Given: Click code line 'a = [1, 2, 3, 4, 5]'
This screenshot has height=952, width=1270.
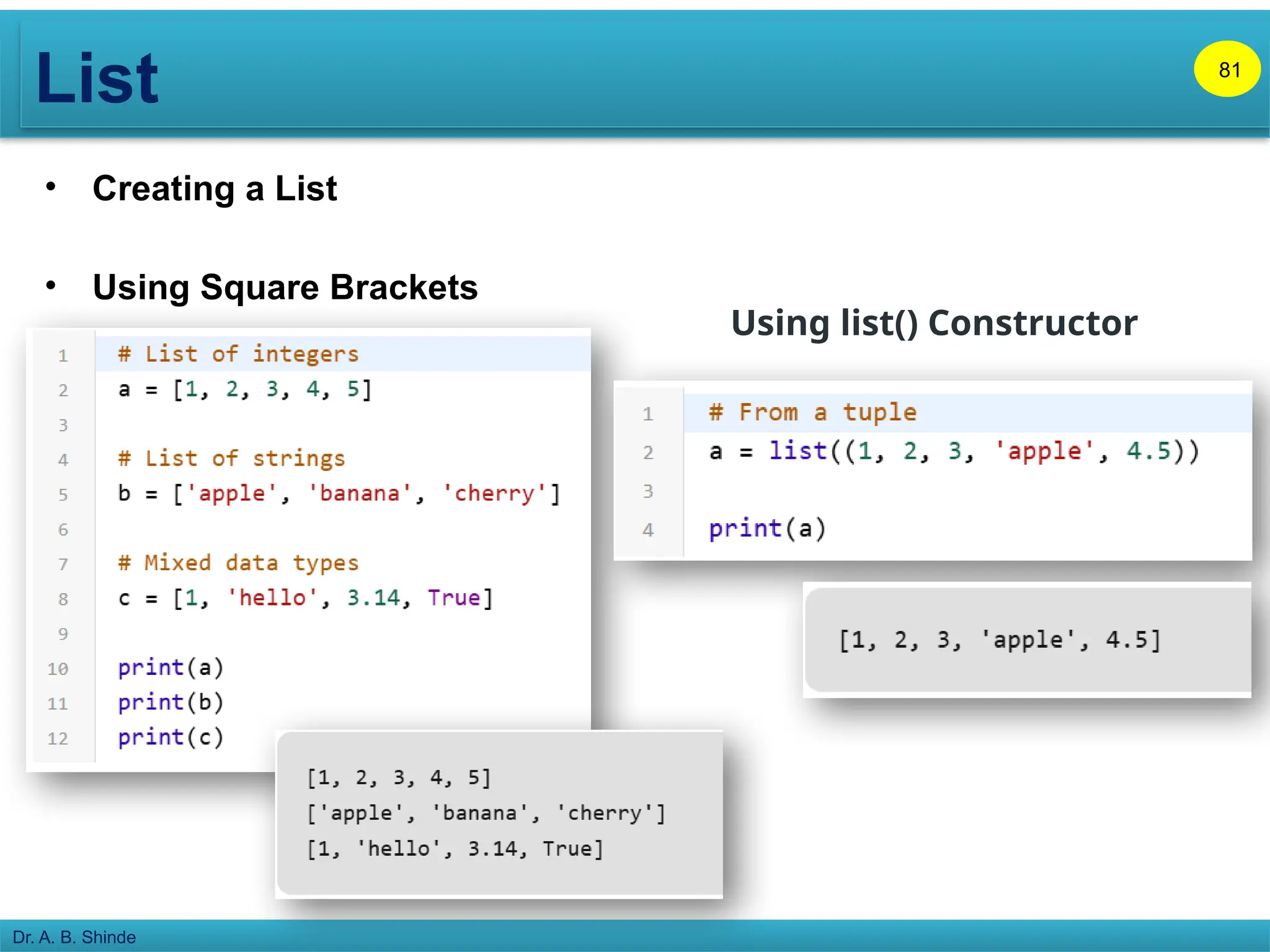Looking at the screenshot, I should (x=245, y=389).
